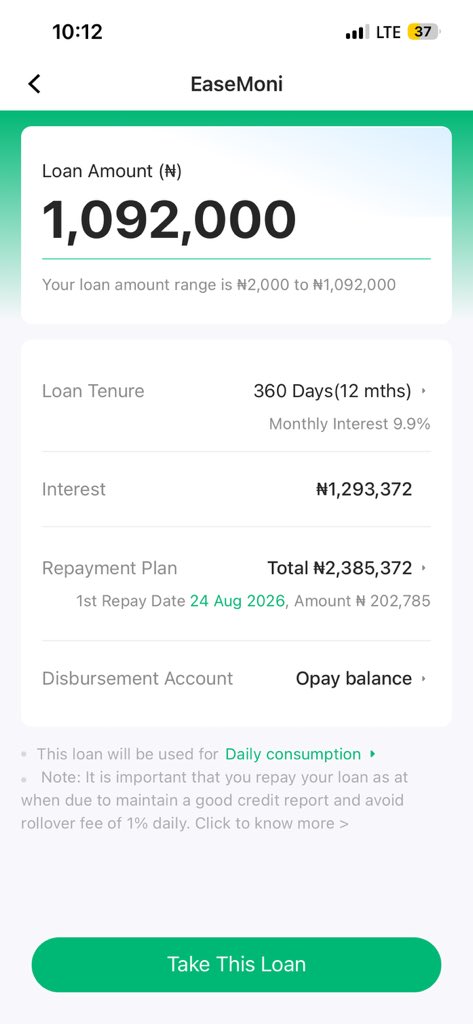
Task: Select the Loan Tenure row label
Action: pyautogui.click(x=93, y=391)
